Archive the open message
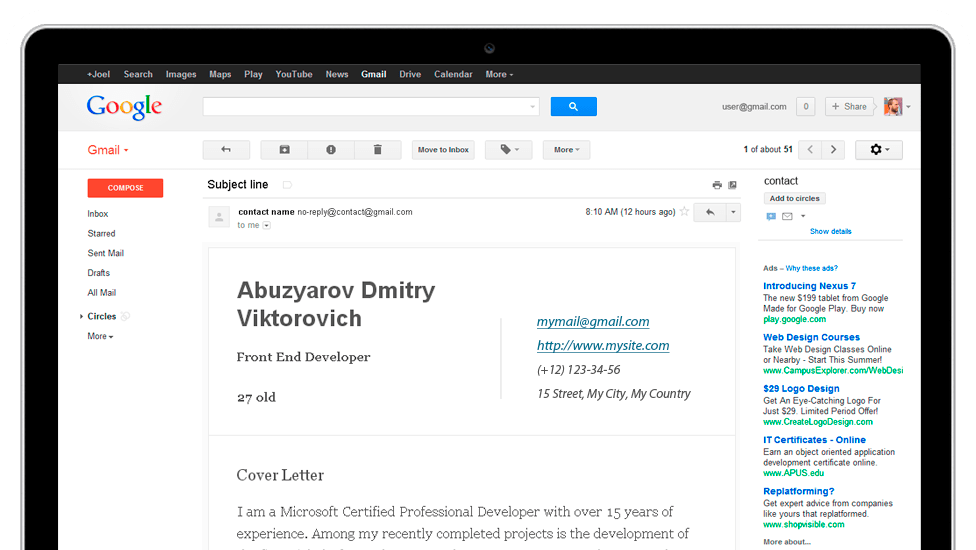The image size is (976, 550). point(284,149)
